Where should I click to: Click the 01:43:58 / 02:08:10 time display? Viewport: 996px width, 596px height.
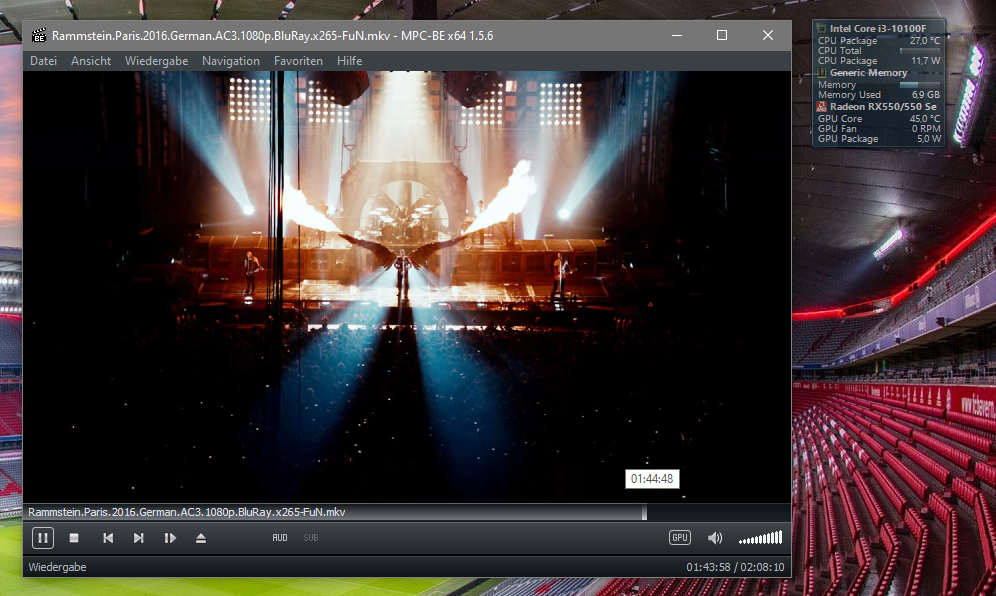point(735,567)
